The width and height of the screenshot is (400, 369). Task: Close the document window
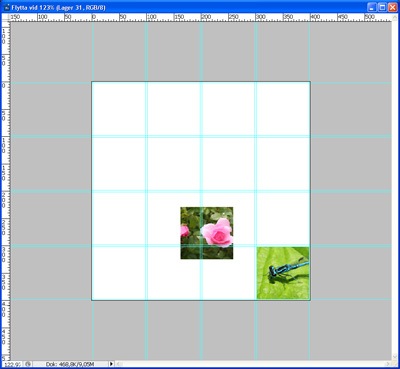[x=392, y=7]
